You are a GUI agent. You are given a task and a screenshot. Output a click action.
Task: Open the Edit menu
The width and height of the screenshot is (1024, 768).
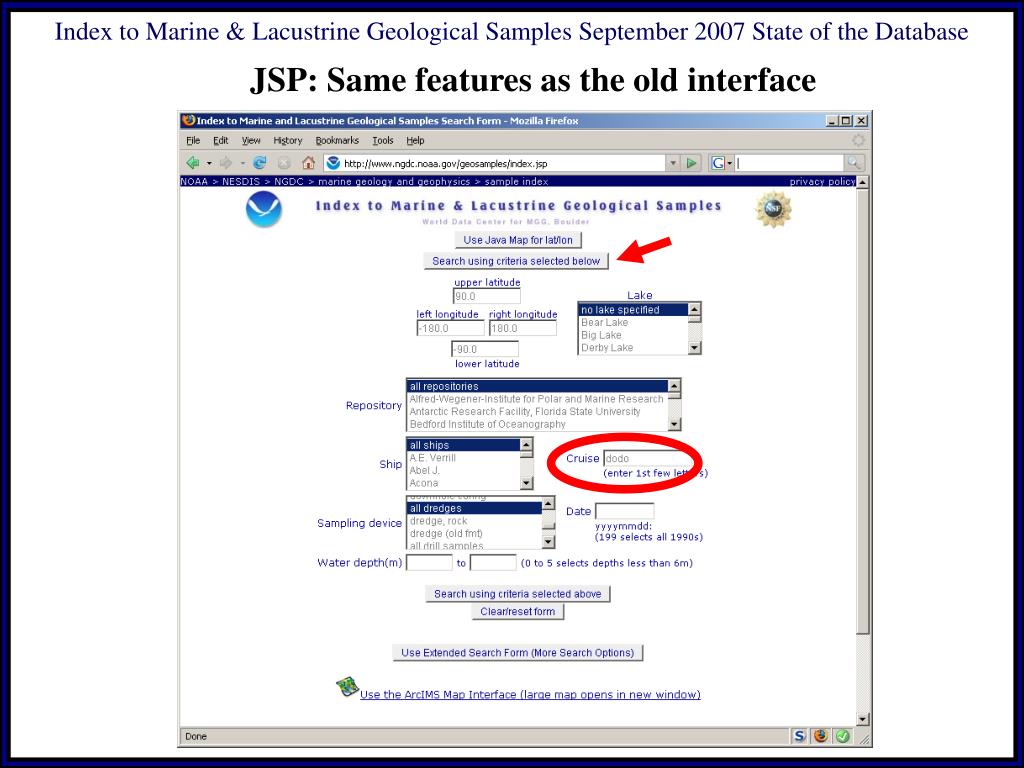pyautogui.click(x=221, y=140)
